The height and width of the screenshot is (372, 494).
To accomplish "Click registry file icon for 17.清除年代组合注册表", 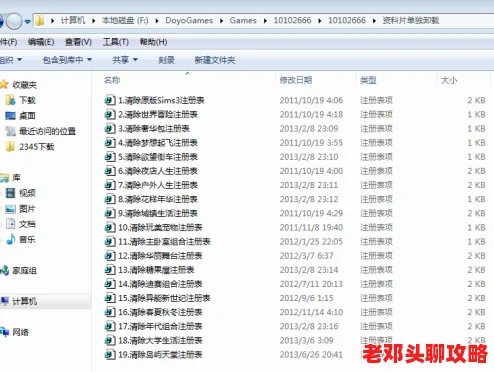I will (110, 326).
